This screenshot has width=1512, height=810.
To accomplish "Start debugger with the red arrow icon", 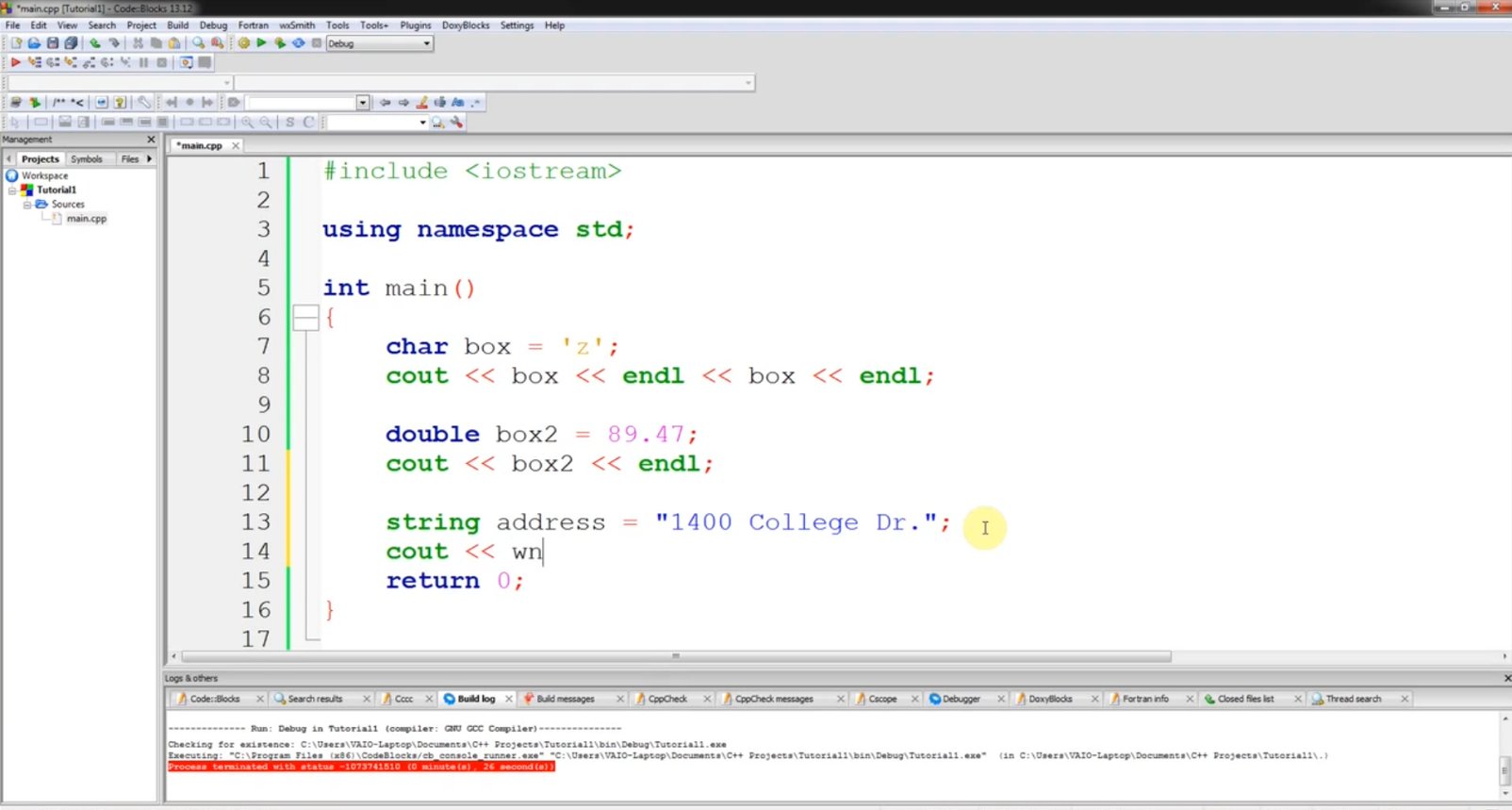I will click(15, 62).
